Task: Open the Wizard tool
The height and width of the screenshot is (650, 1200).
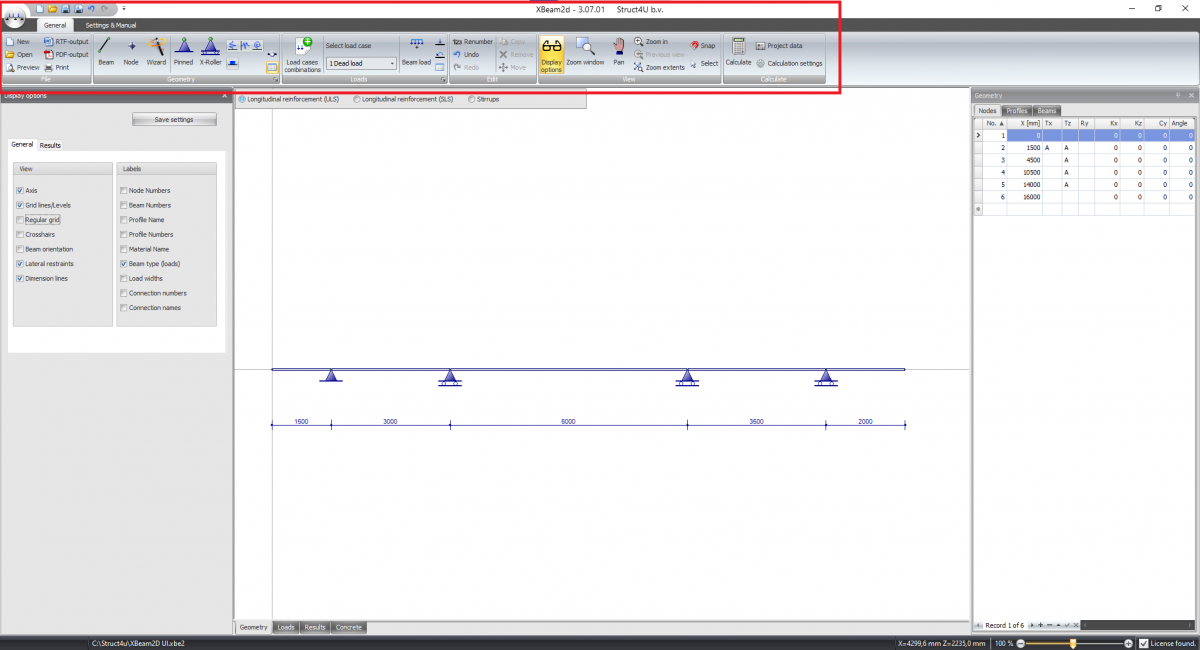Action: point(157,54)
